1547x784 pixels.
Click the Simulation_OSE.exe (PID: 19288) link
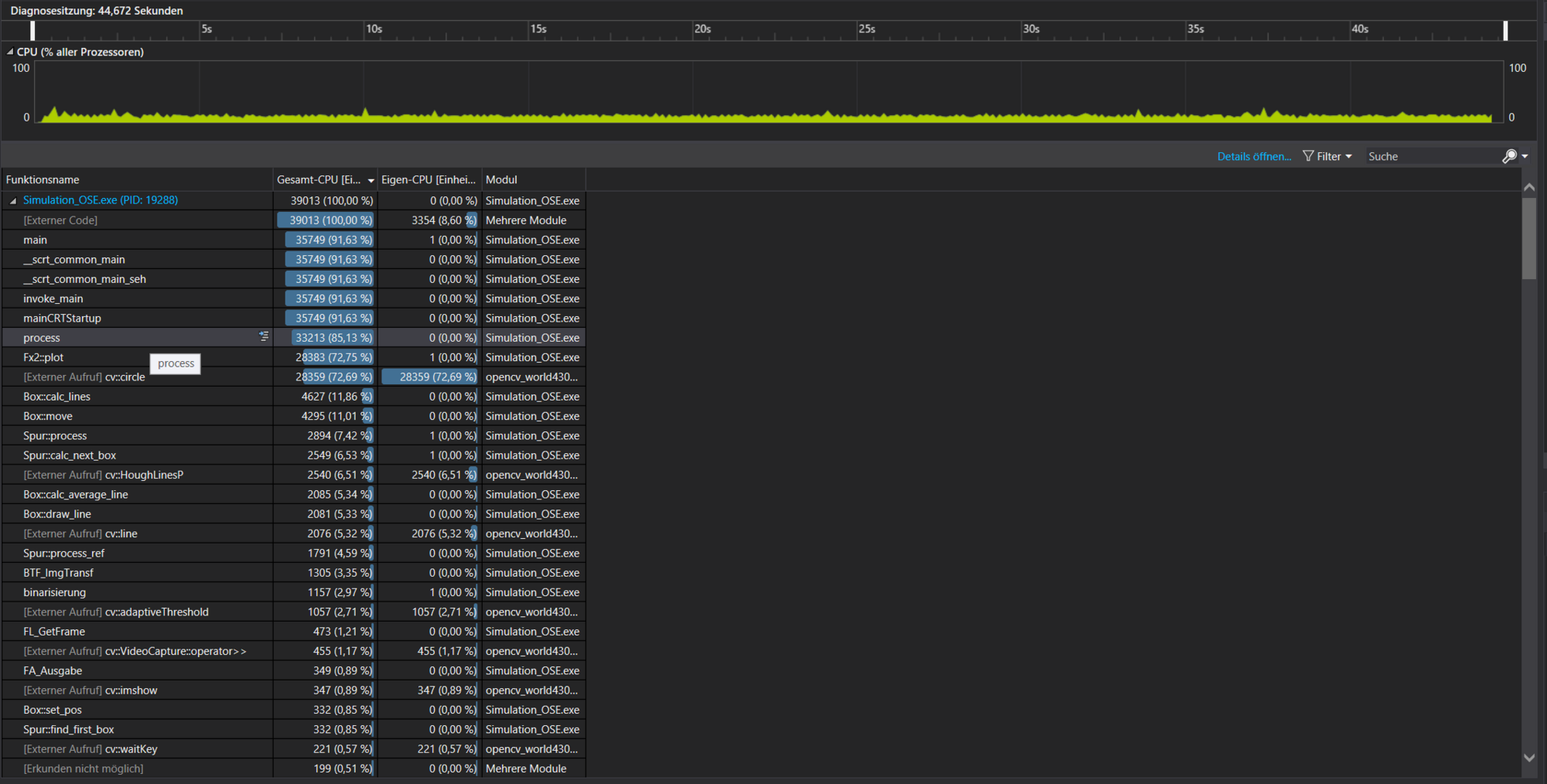[101, 200]
